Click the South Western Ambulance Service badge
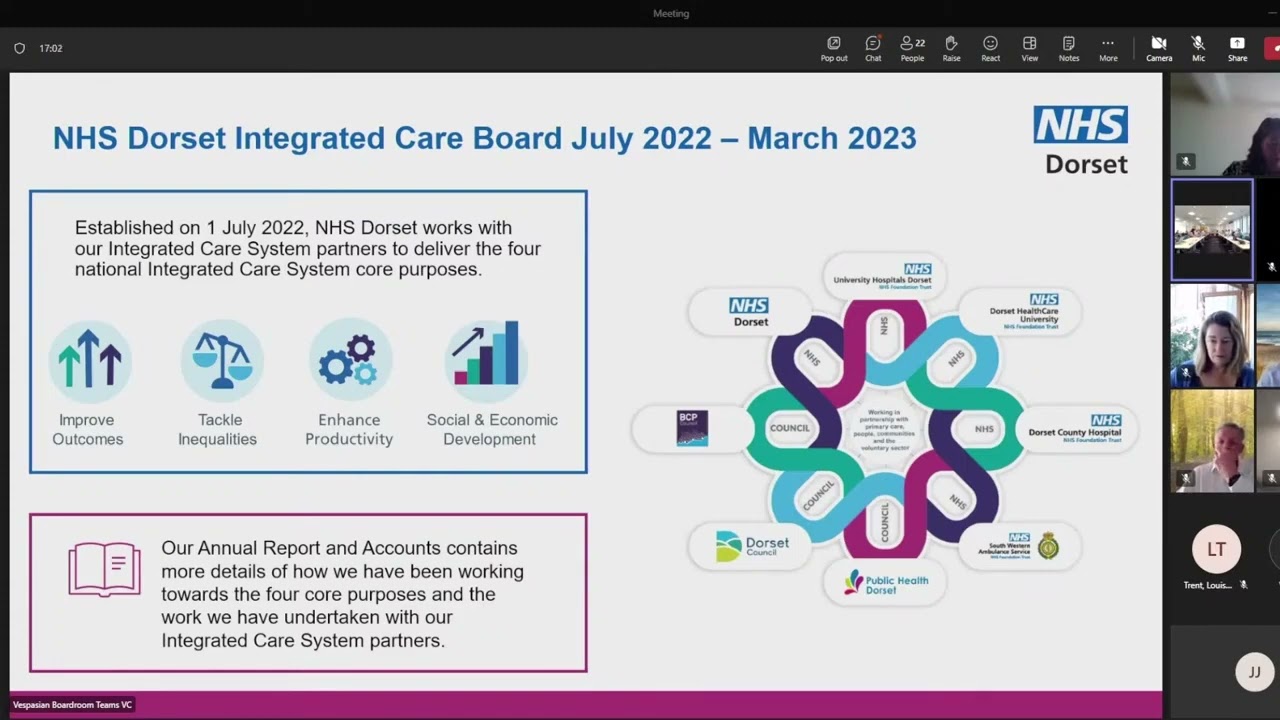 click(x=1020, y=545)
